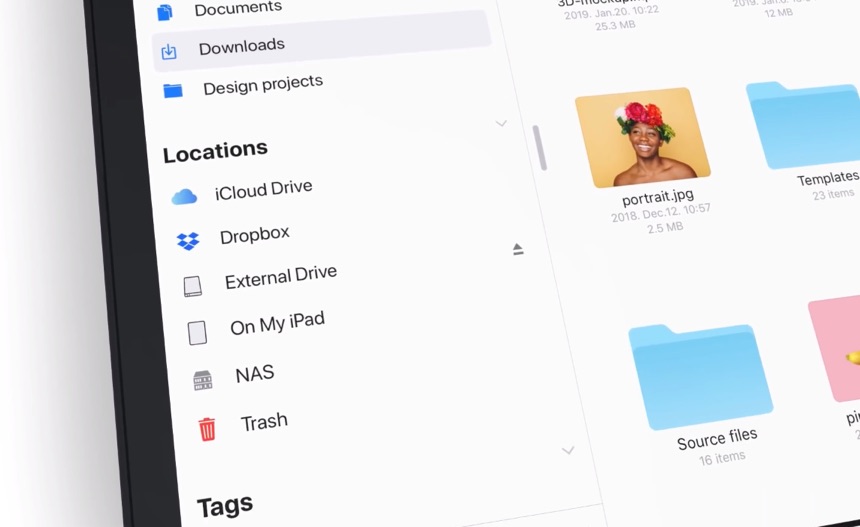This screenshot has height=527, width=860.
Task: Open On My iPad location
Action: [x=277, y=323]
